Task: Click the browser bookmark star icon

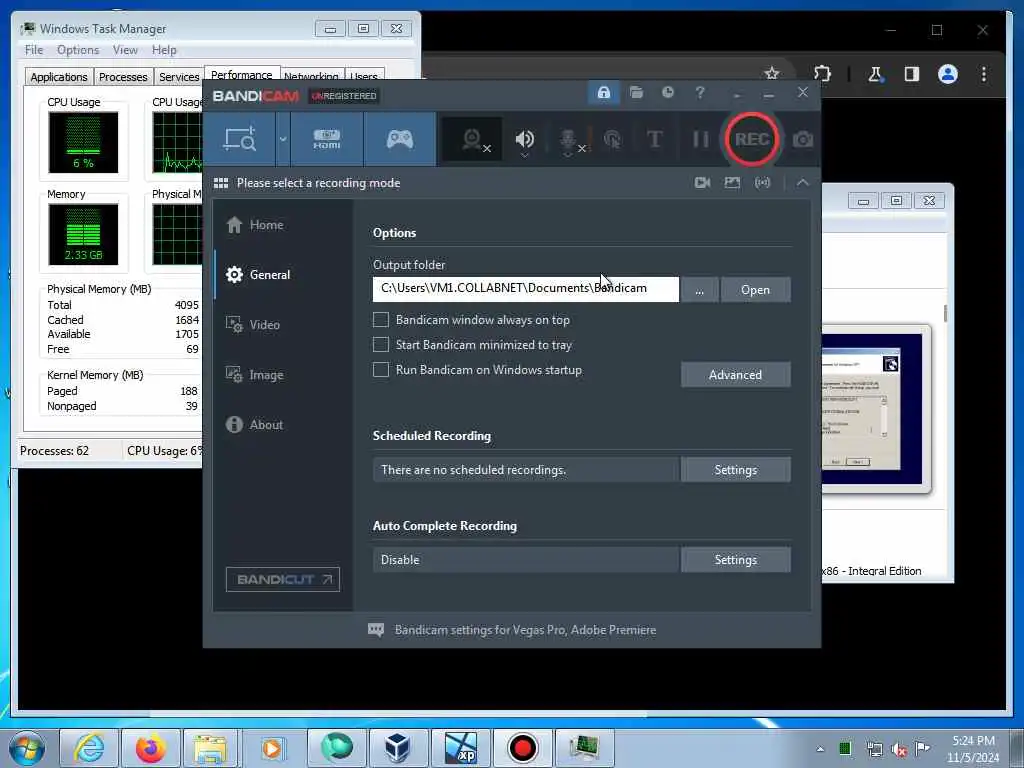Action: [771, 74]
